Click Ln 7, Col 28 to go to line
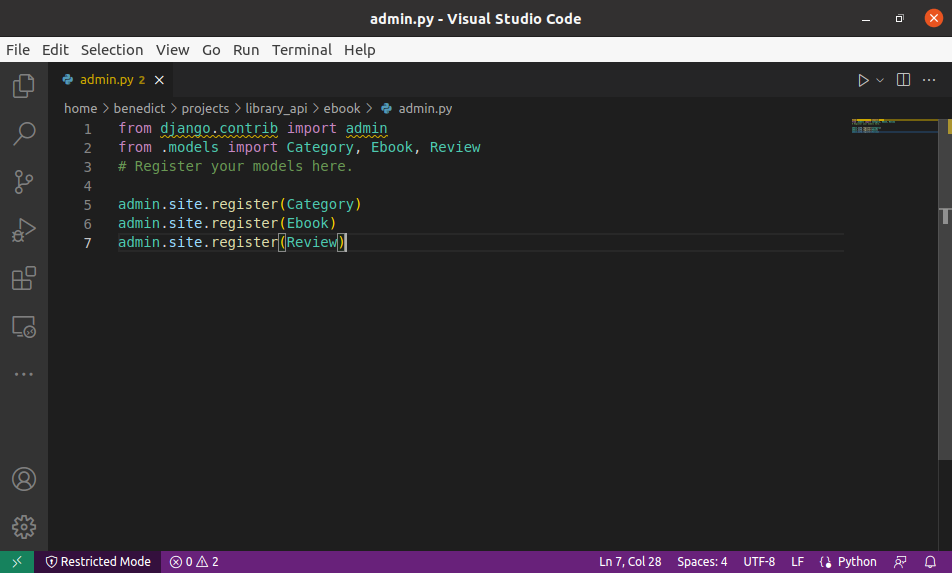The image size is (952, 573). [630, 562]
